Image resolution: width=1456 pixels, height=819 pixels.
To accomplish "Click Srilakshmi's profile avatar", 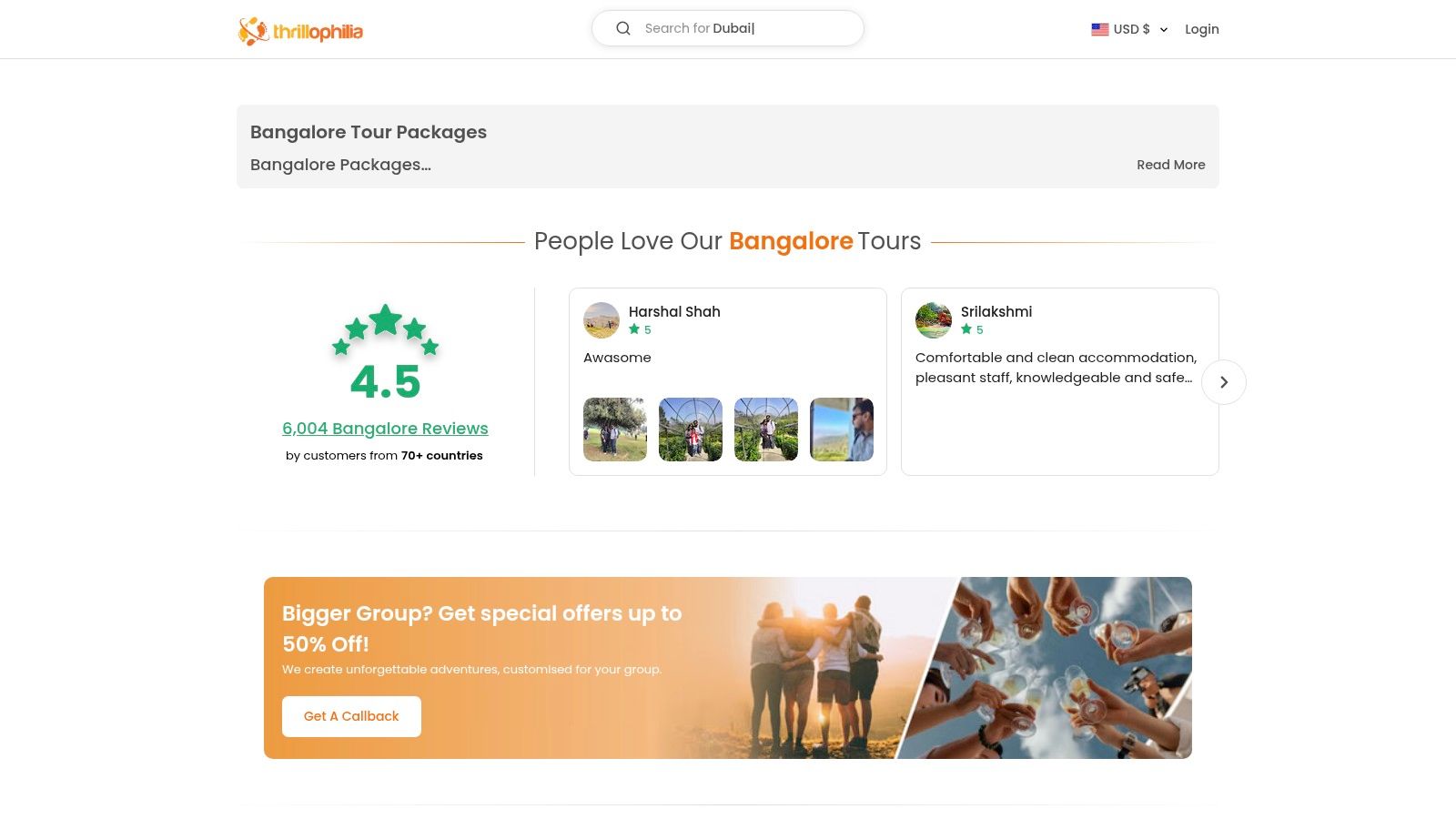I will [933, 320].
